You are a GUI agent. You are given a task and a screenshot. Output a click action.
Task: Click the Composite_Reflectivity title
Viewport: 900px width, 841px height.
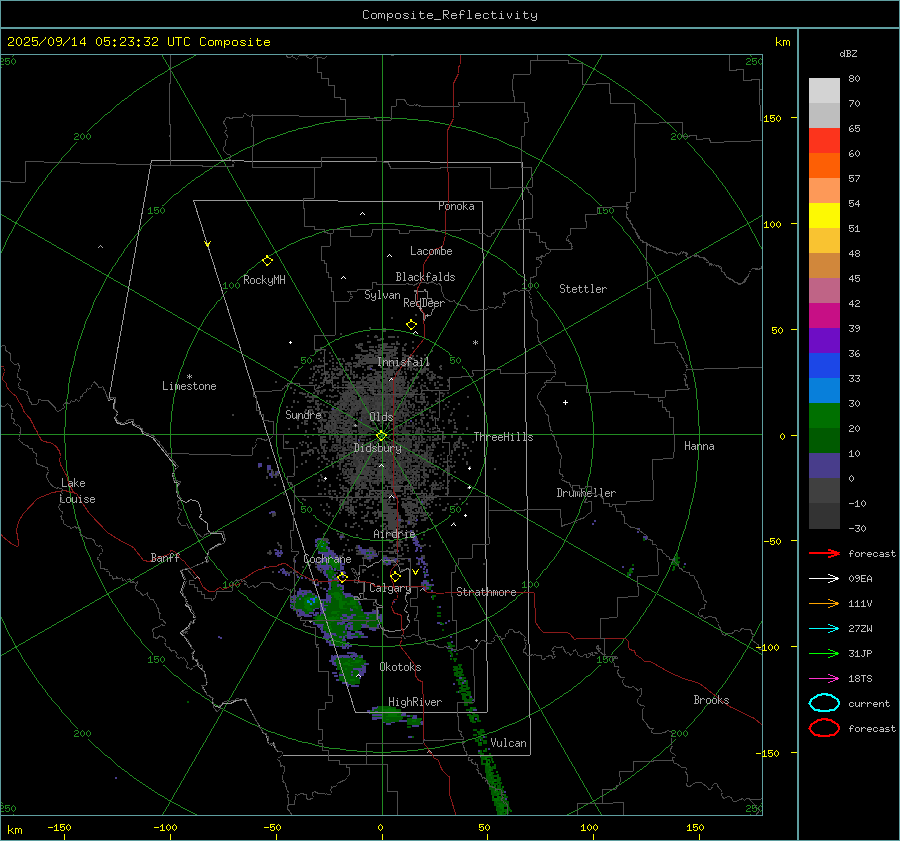(x=450, y=15)
